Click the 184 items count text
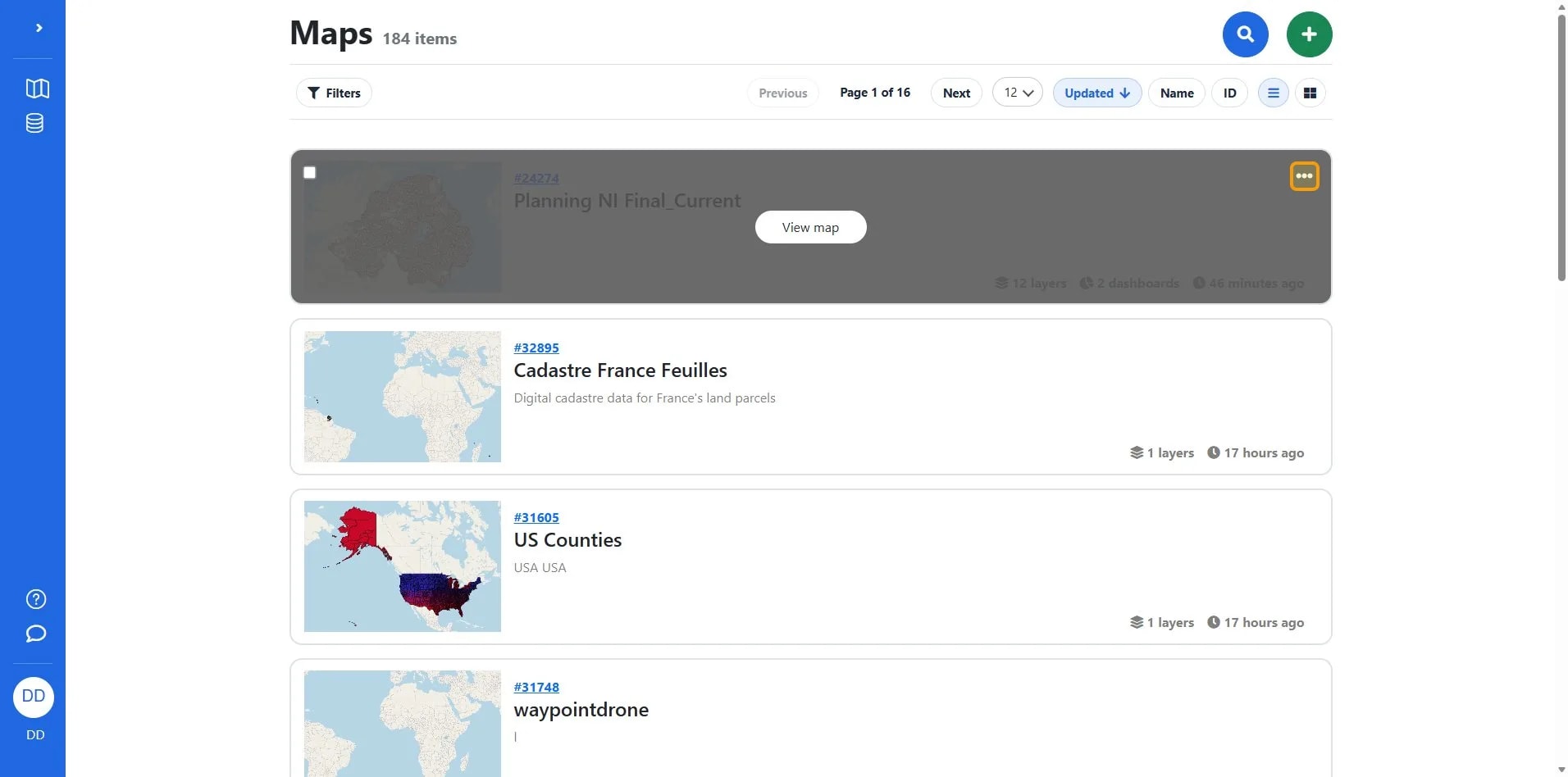The height and width of the screenshot is (777, 1568). click(419, 39)
